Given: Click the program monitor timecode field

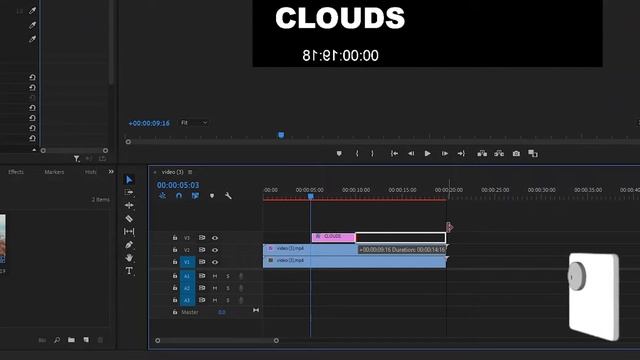Looking at the screenshot, I should [149, 123].
